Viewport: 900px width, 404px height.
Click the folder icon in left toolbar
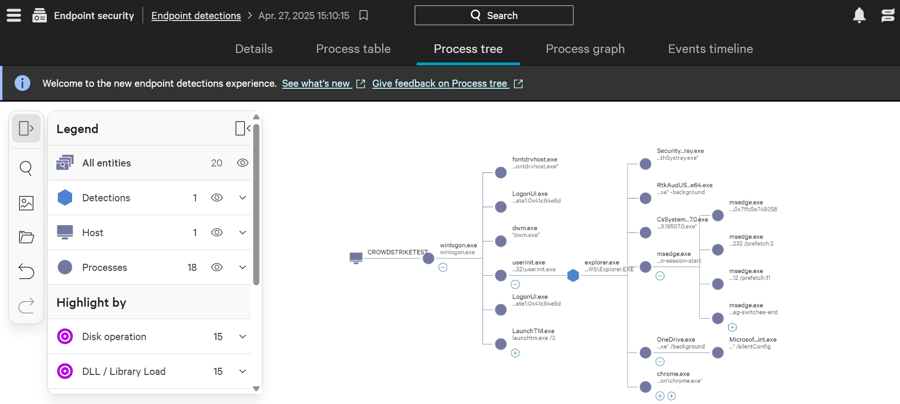point(26,237)
